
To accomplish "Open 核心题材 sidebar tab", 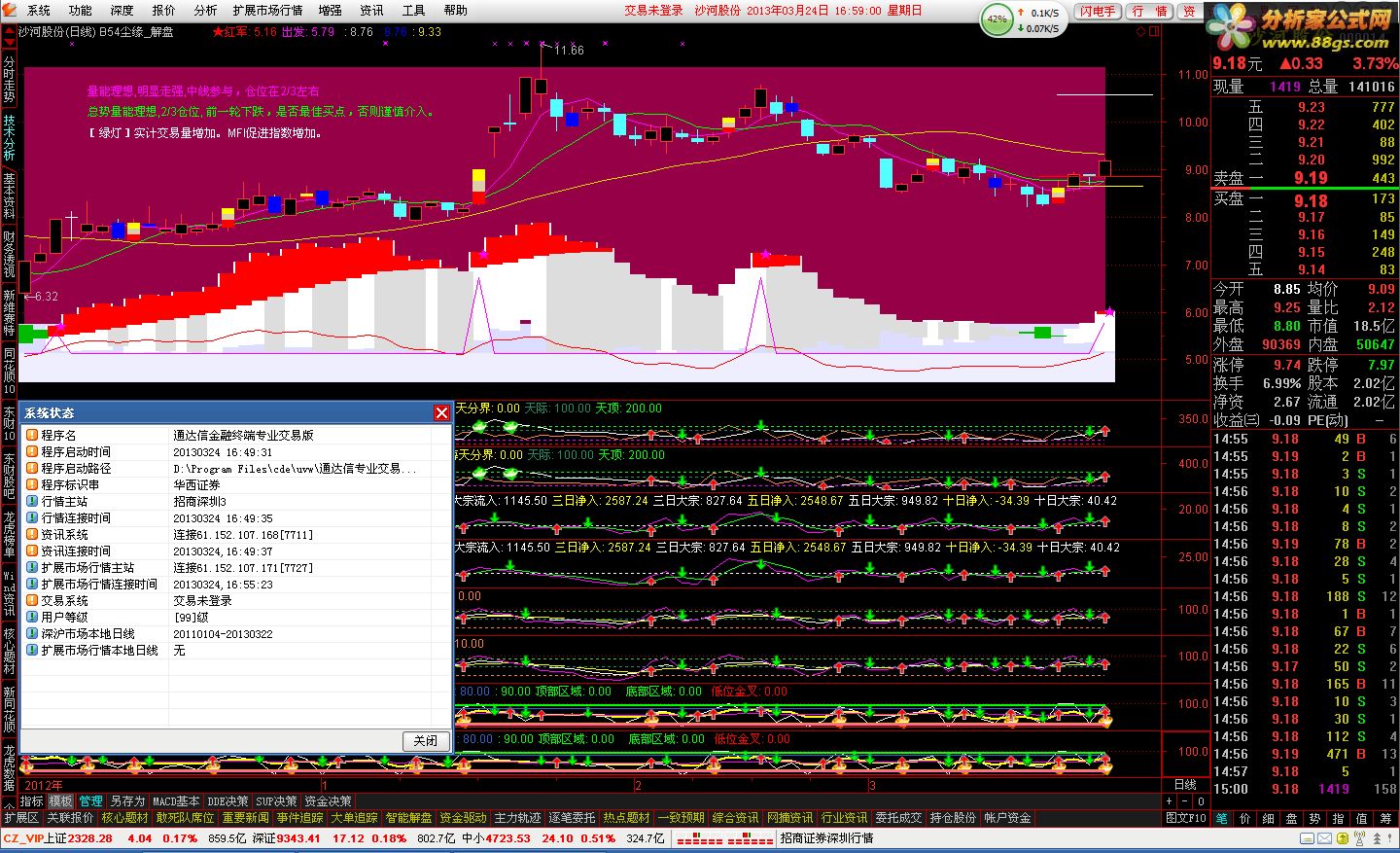I will pyautogui.click(x=9, y=650).
